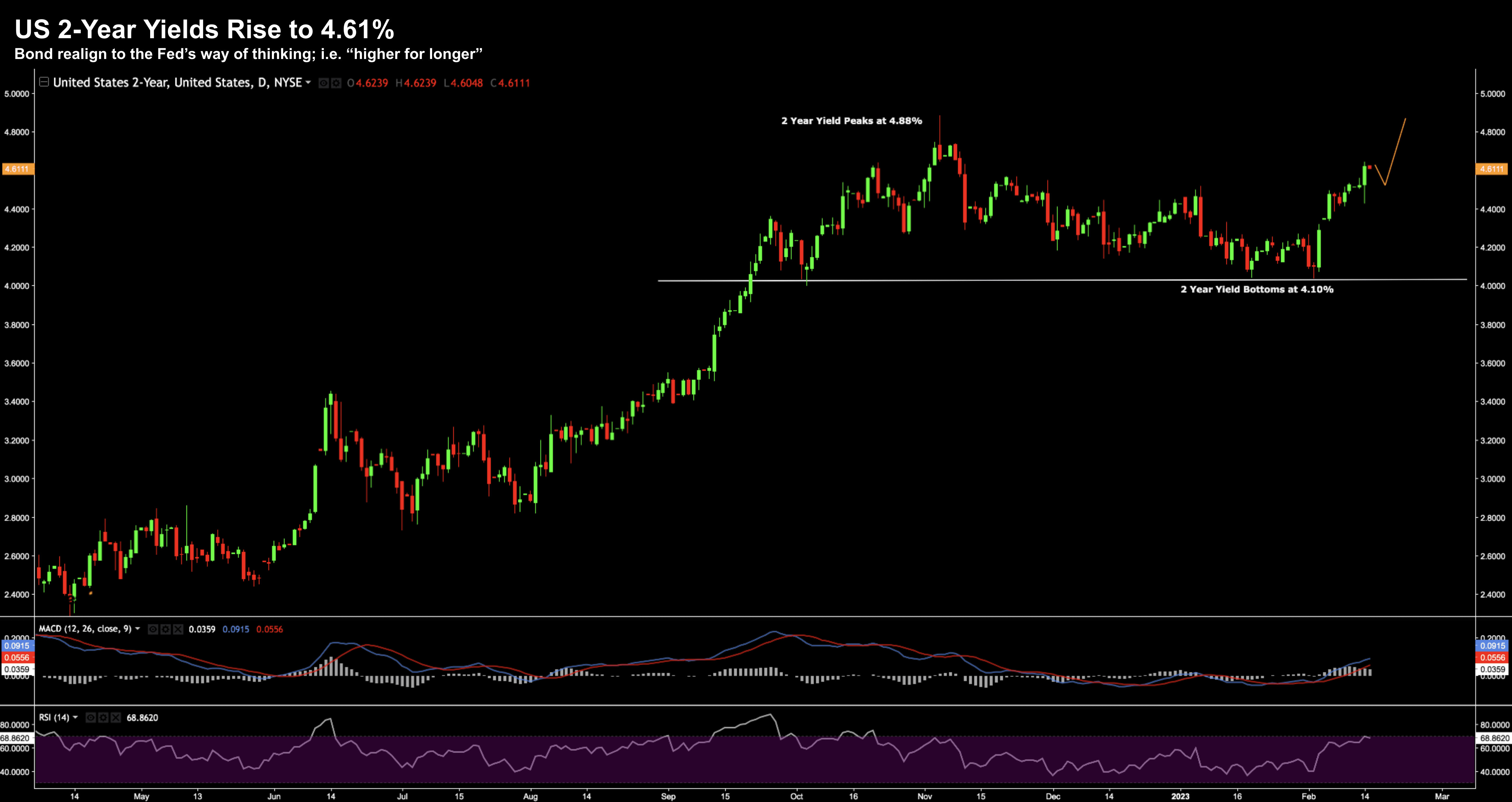The width and height of the screenshot is (1512, 802).
Task: Click the 2023 label on time axis
Action: pyautogui.click(x=1180, y=796)
